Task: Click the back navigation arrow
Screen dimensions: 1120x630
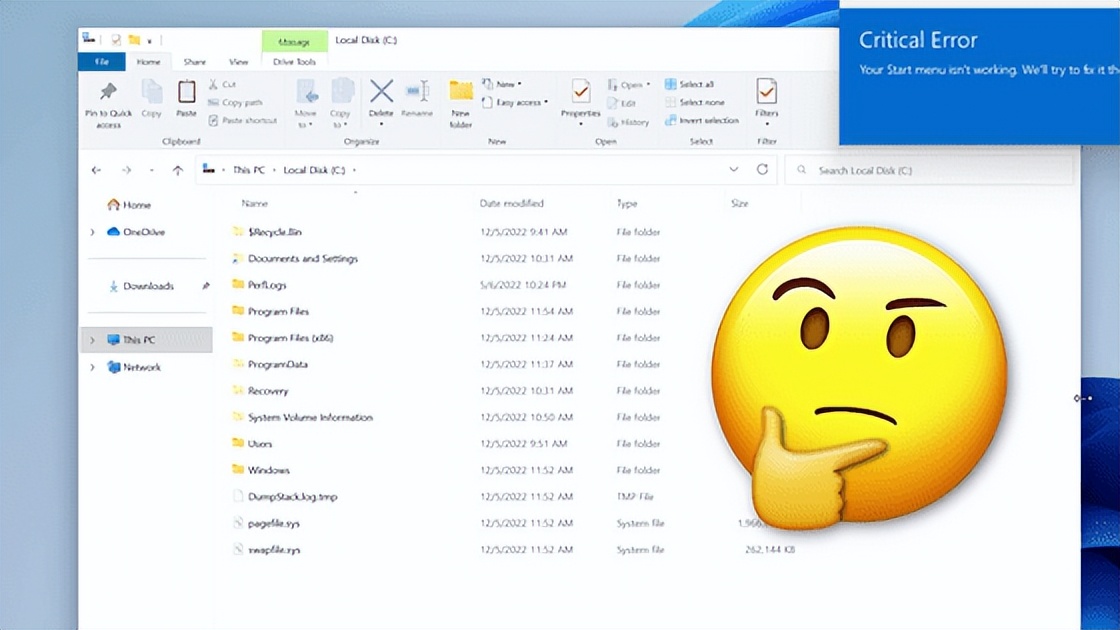Action: coord(96,170)
